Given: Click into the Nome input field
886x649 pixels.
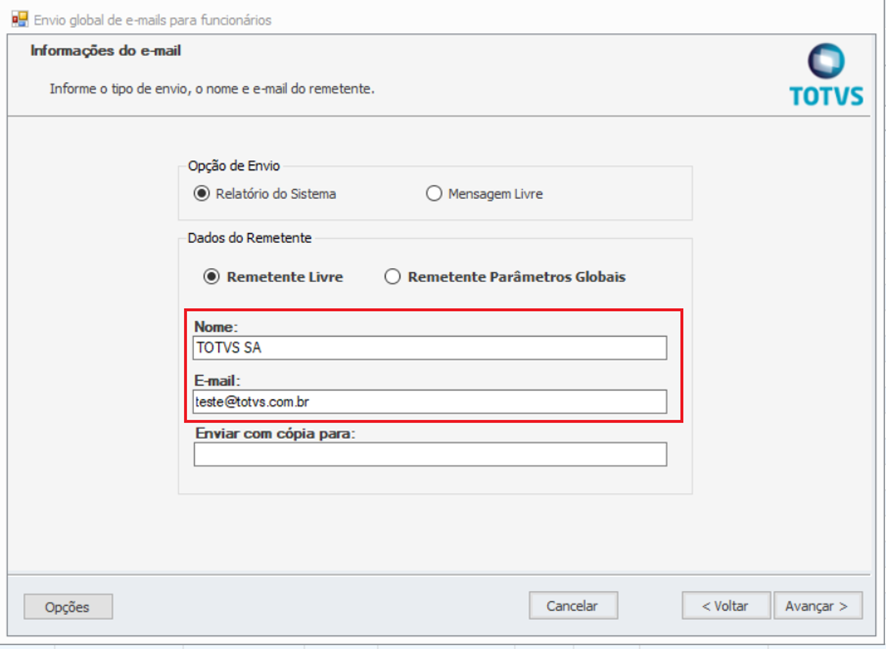Looking at the screenshot, I should tap(430, 348).
